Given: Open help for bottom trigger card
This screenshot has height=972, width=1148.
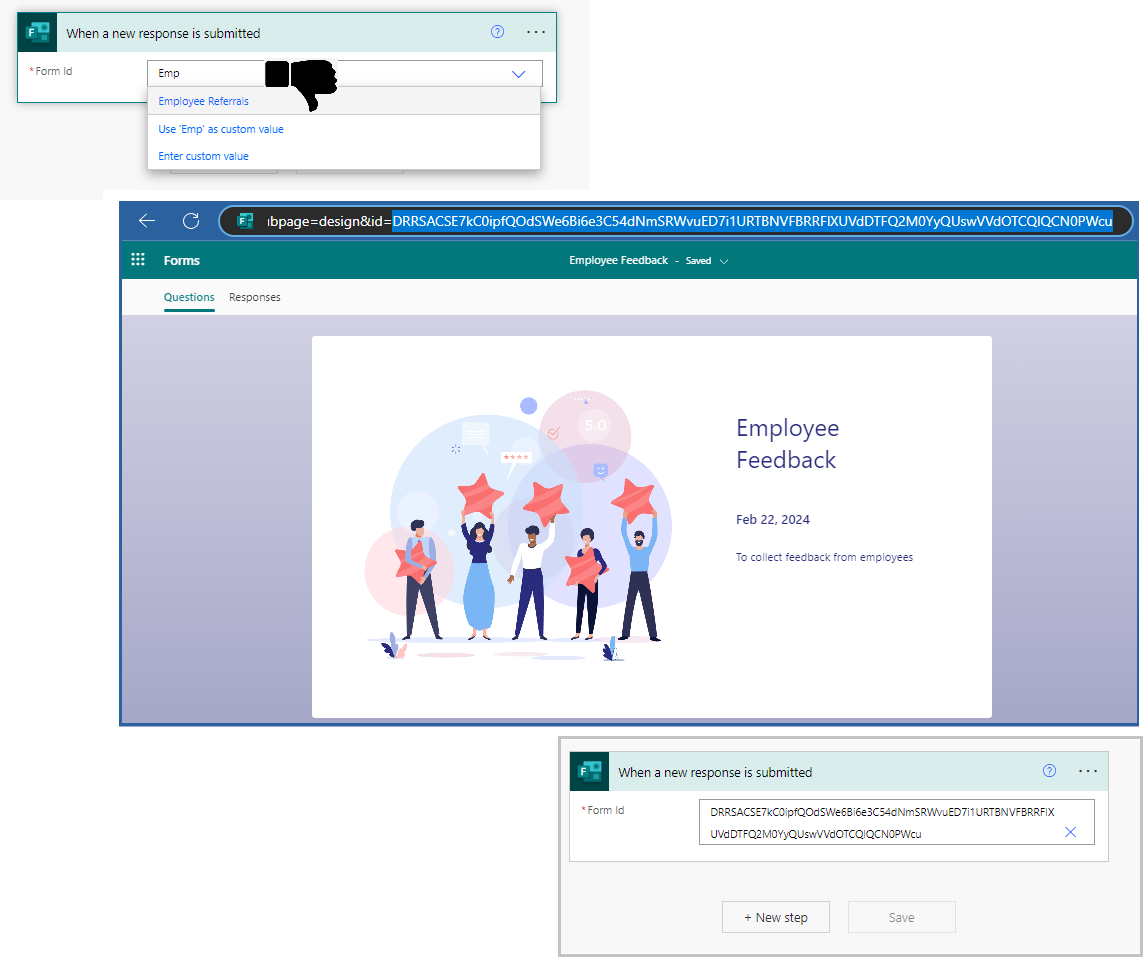Looking at the screenshot, I should [1049, 771].
